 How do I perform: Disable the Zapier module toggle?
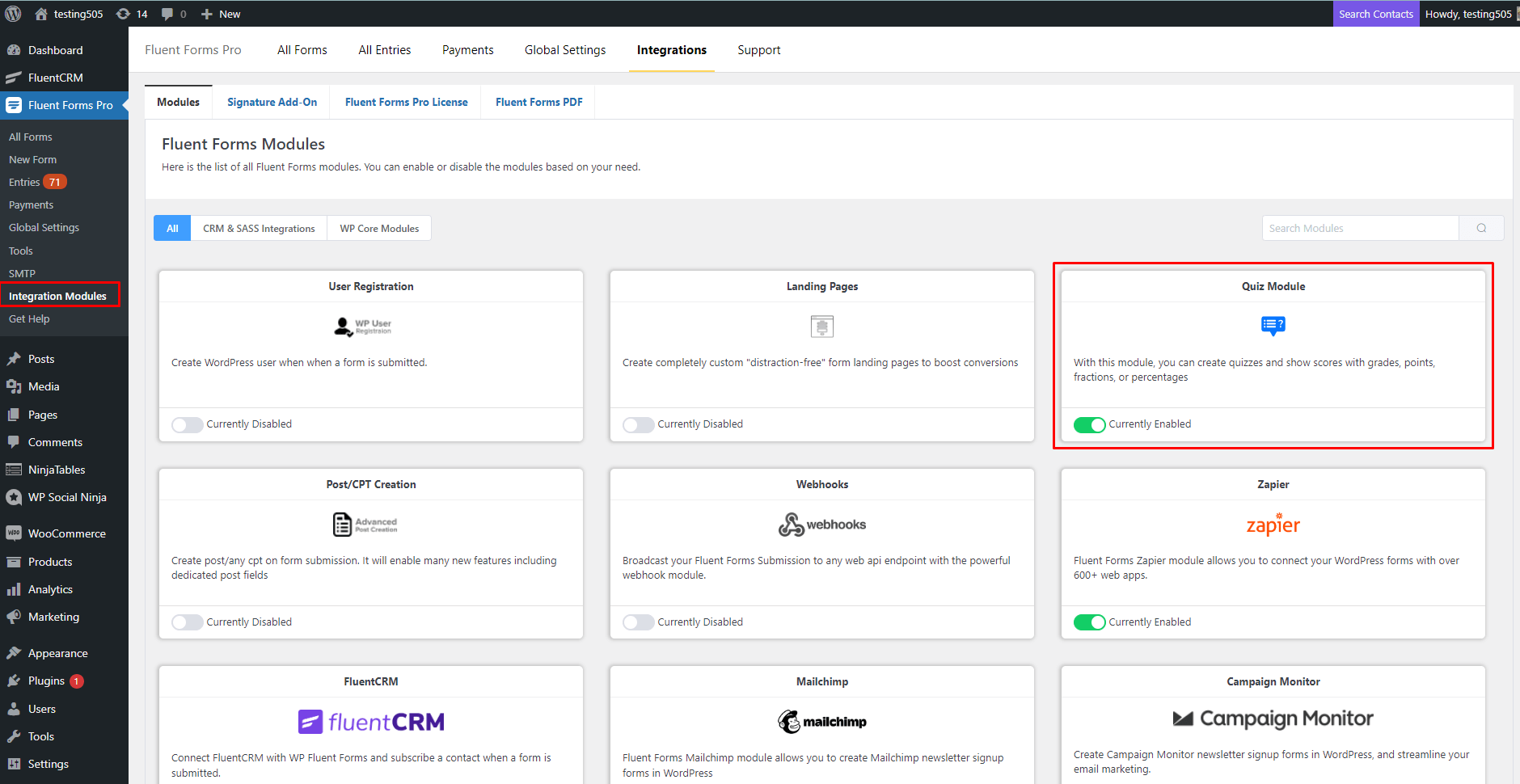point(1090,622)
